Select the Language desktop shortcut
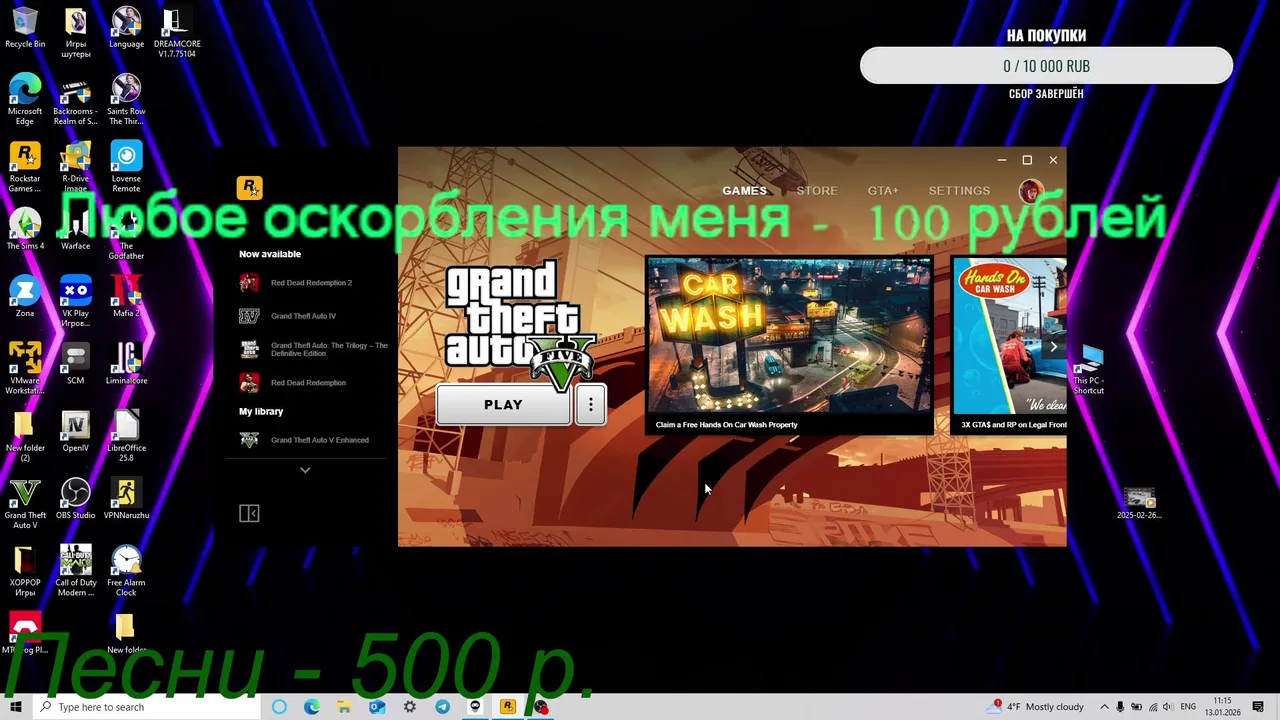The height and width of the screenshot is (720, 1280). click(x=126, y=28)
